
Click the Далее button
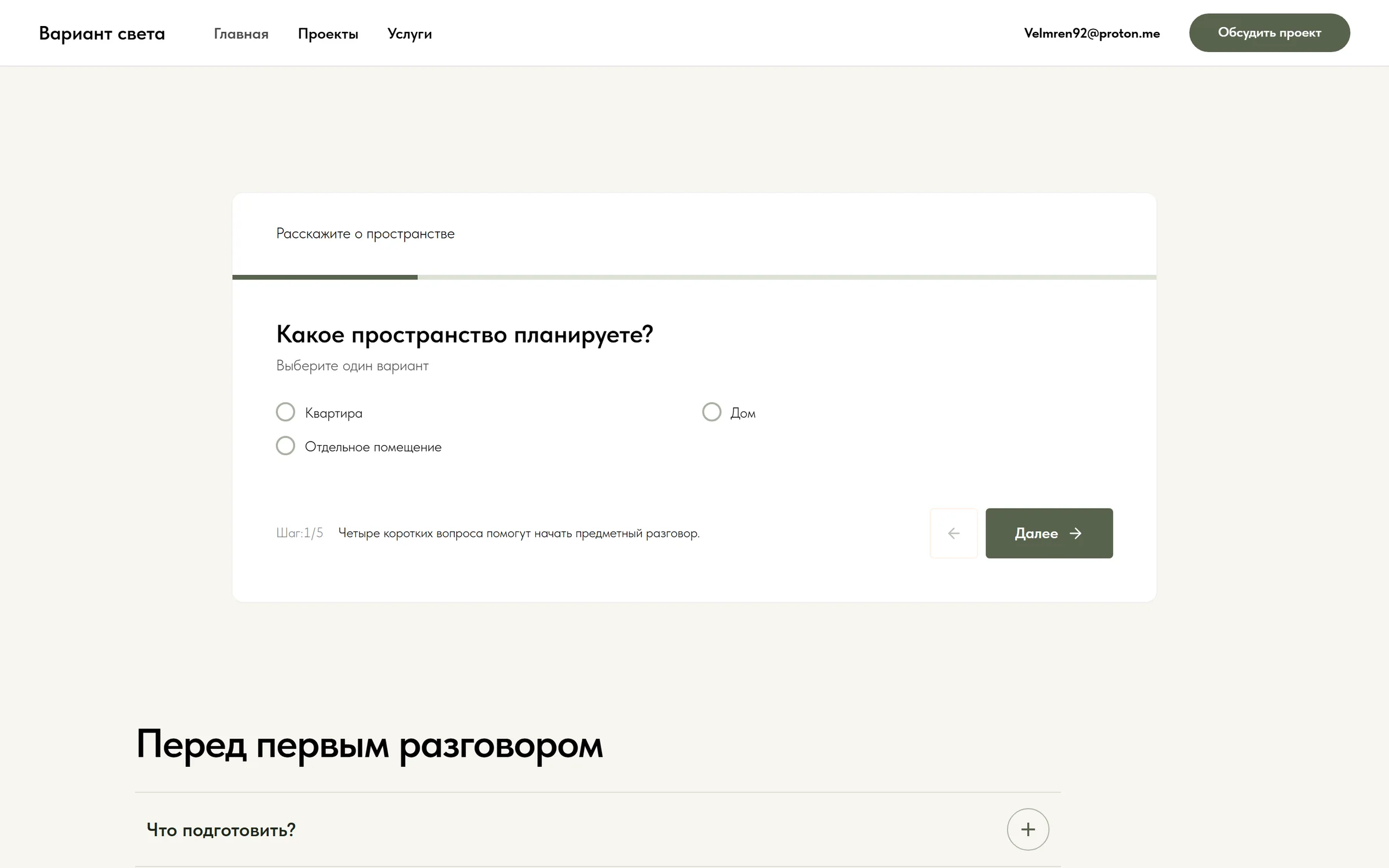pyautogui.click(x=1049, y=533)
